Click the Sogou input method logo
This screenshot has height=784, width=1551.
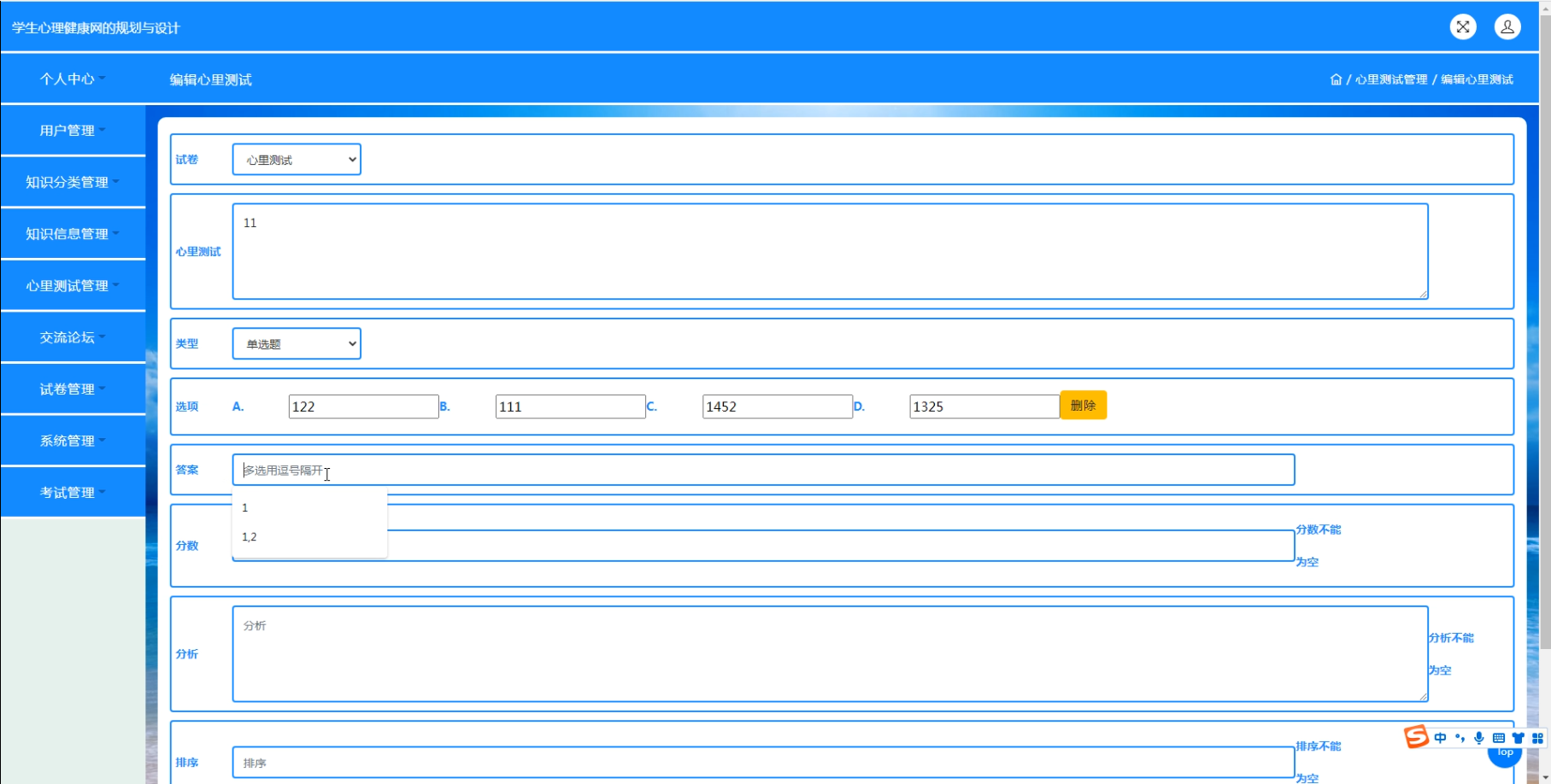click(x=1417, y=736)
